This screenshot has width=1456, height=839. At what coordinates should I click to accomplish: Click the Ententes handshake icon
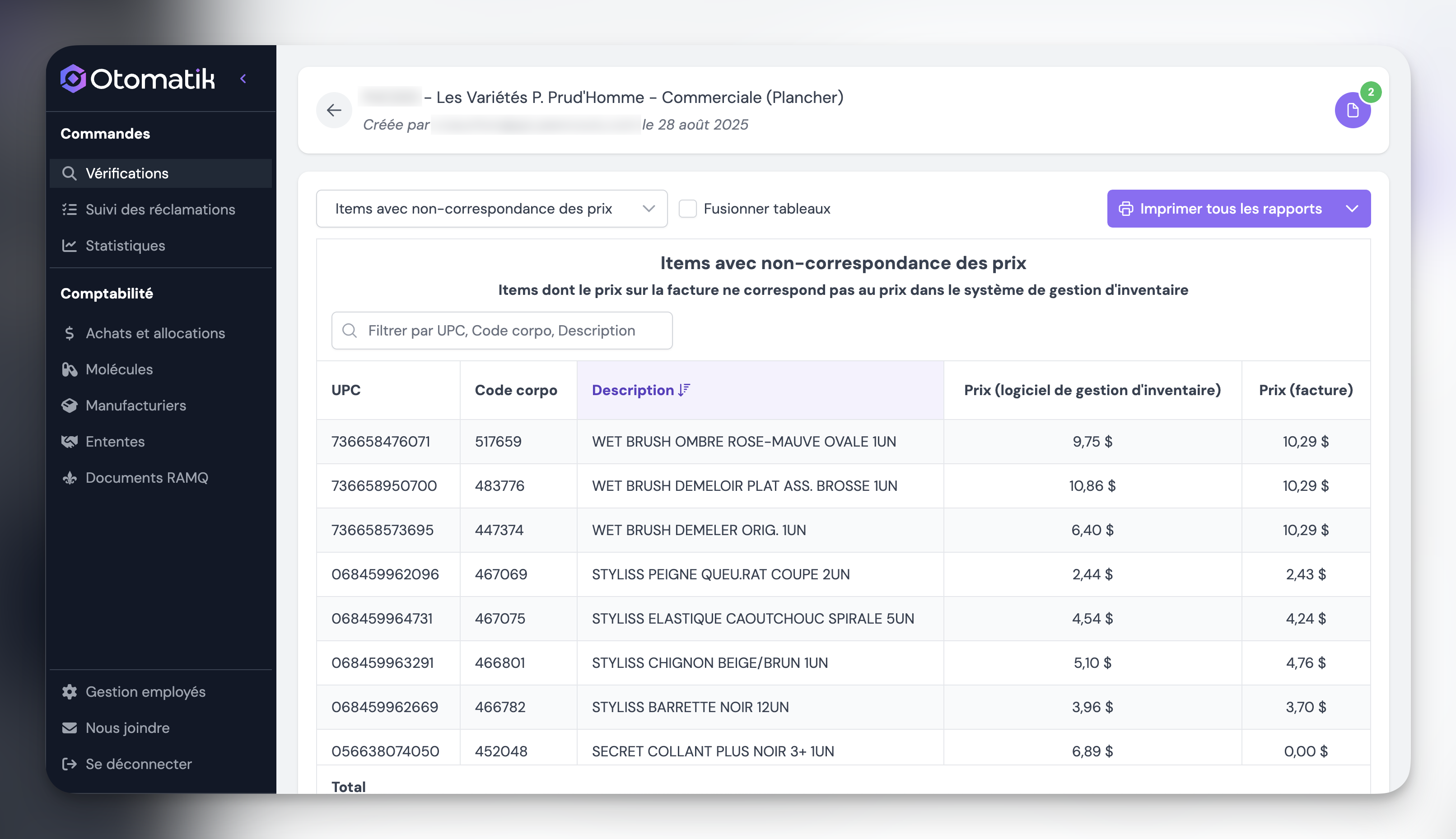(x=69, y=441)
